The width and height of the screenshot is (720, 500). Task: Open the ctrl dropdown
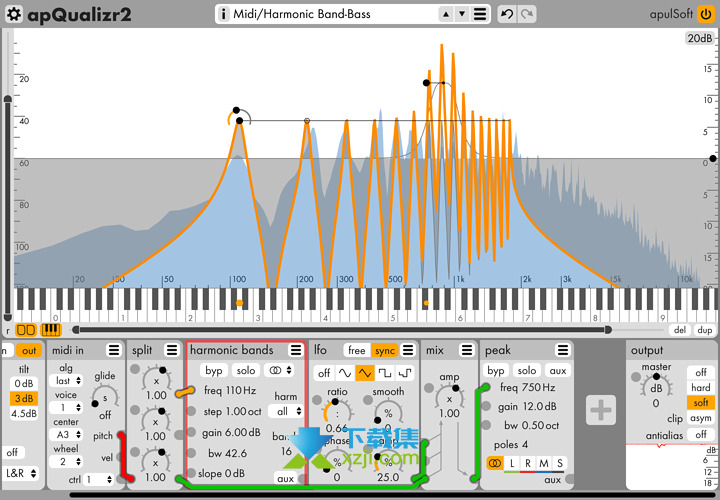click(x=99, y=480)
